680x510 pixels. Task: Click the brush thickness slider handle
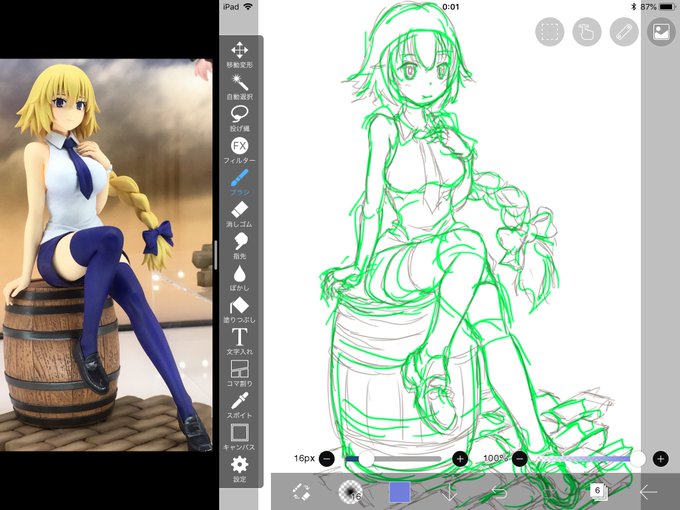click(366, 458)
